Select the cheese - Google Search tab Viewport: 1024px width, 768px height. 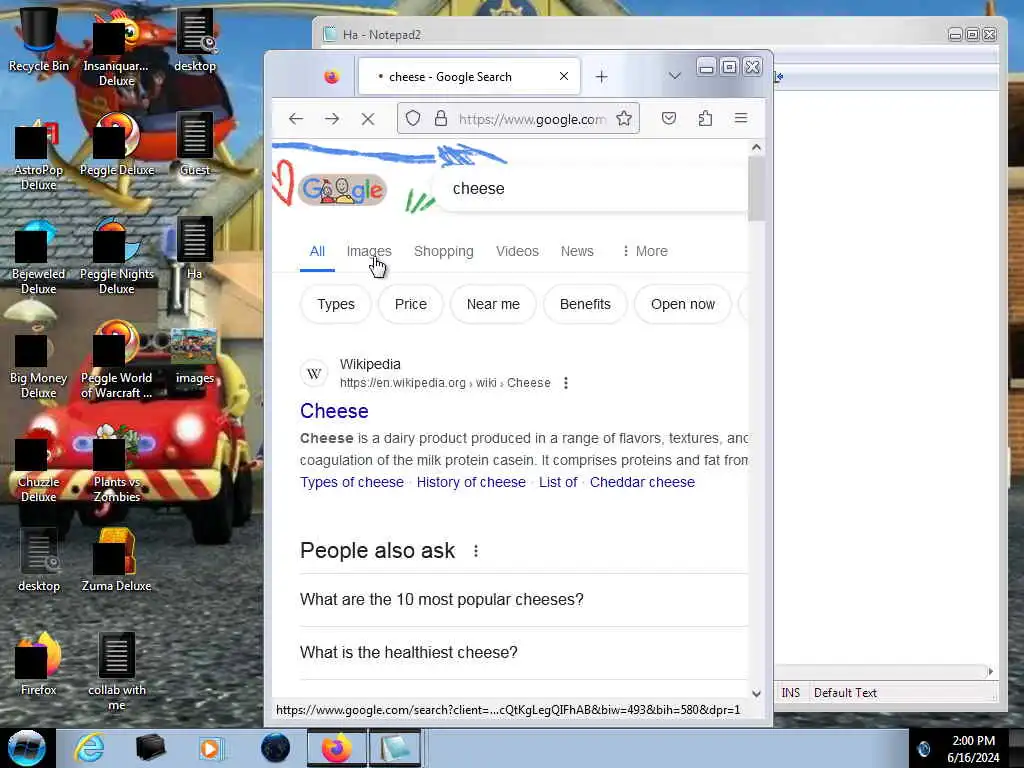469,76
